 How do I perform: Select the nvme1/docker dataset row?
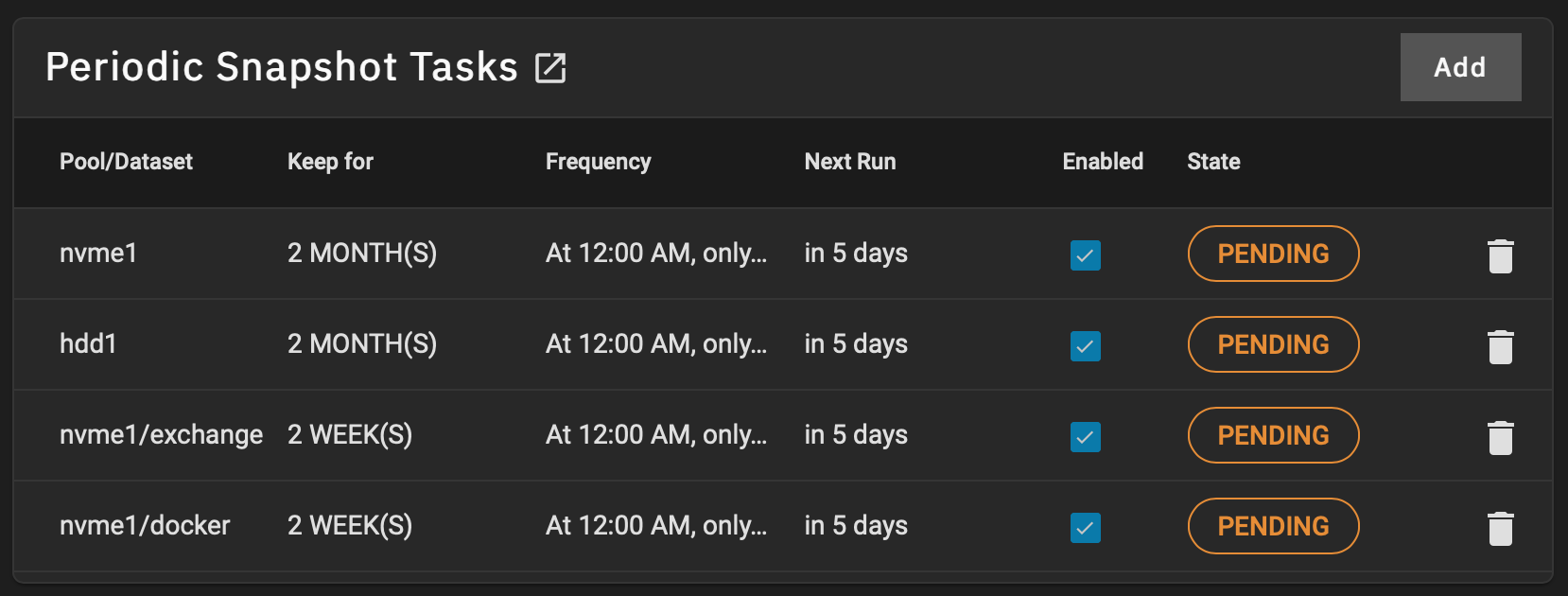(x=783, y=526)
